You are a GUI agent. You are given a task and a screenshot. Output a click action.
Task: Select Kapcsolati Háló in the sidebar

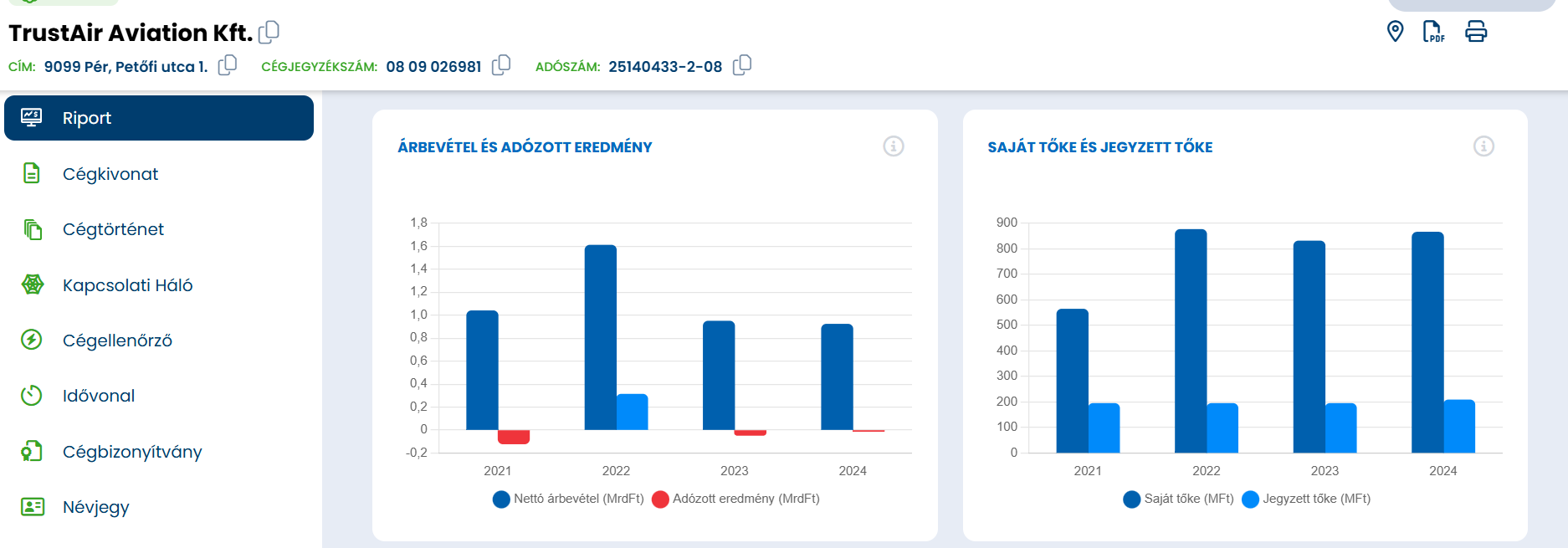(x=127, y=285)
